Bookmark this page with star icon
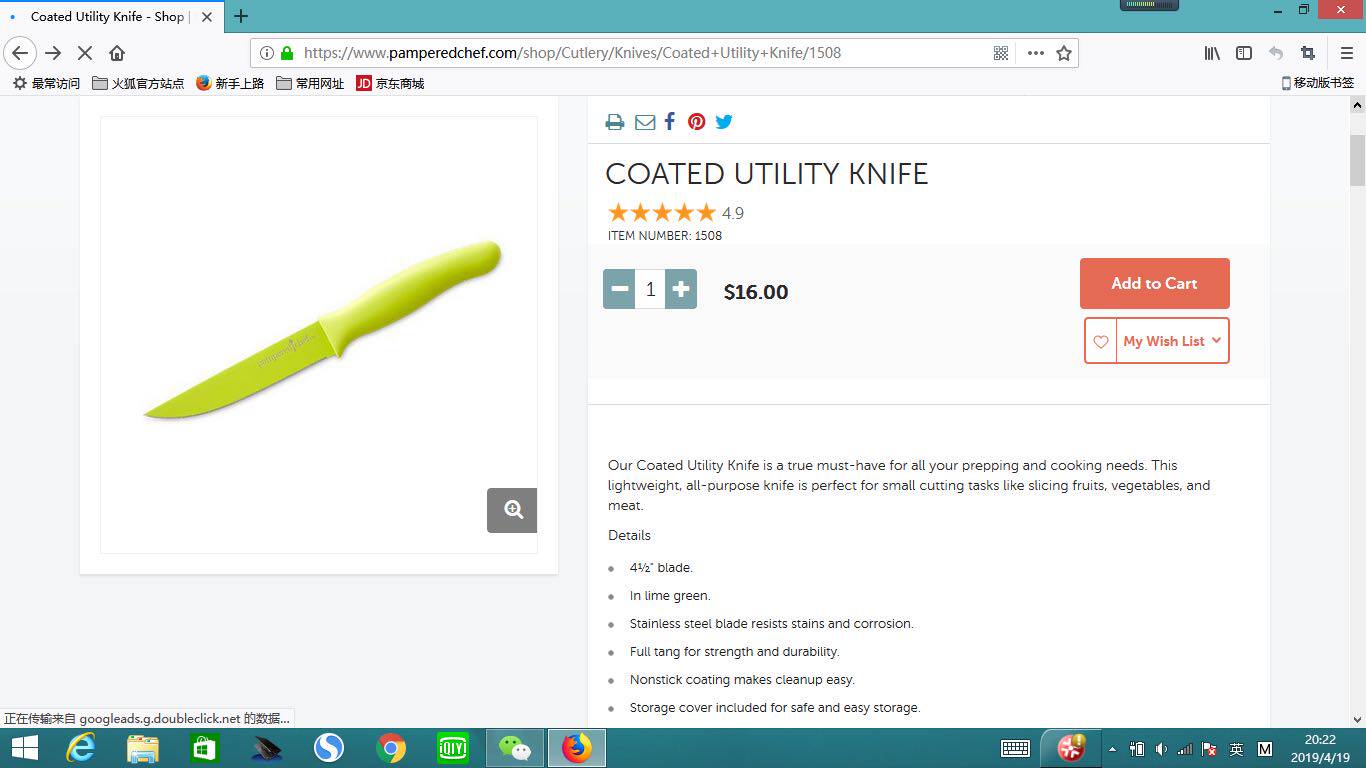This screenshot has height=768, width=1366. (x=1064, y=53)
